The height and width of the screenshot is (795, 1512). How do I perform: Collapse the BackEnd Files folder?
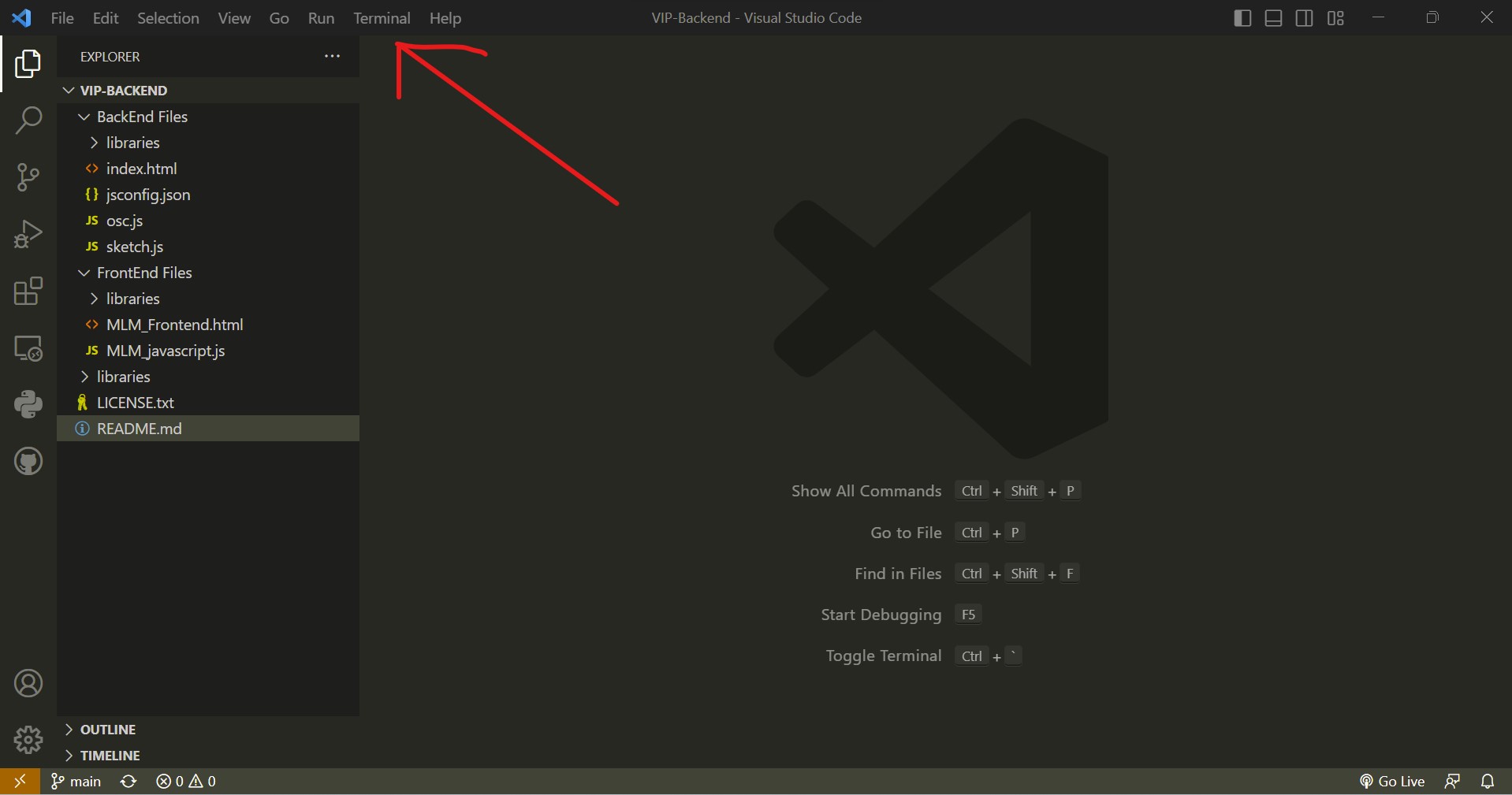coord(208,117)
